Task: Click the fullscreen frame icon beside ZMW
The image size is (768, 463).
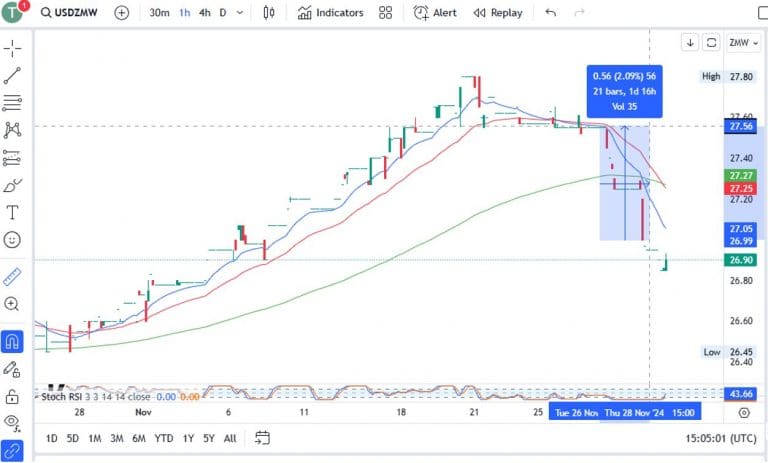Action: click(x=711, y=43)
